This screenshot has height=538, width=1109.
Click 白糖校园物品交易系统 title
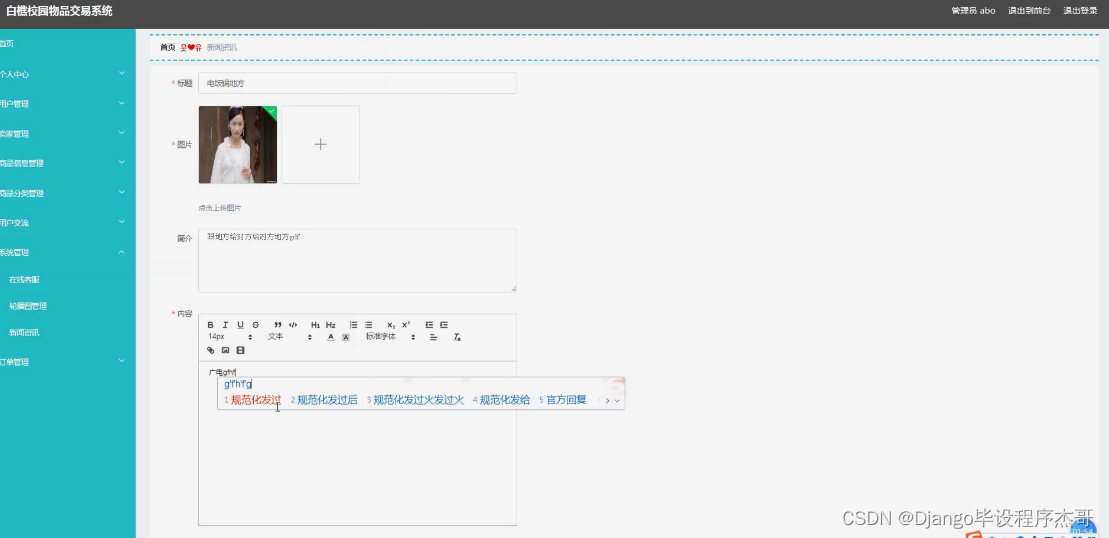pos(59,11)
